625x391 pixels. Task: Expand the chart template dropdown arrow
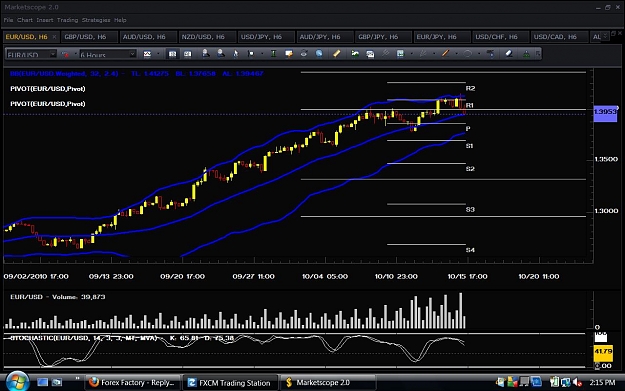coord(411,53)
